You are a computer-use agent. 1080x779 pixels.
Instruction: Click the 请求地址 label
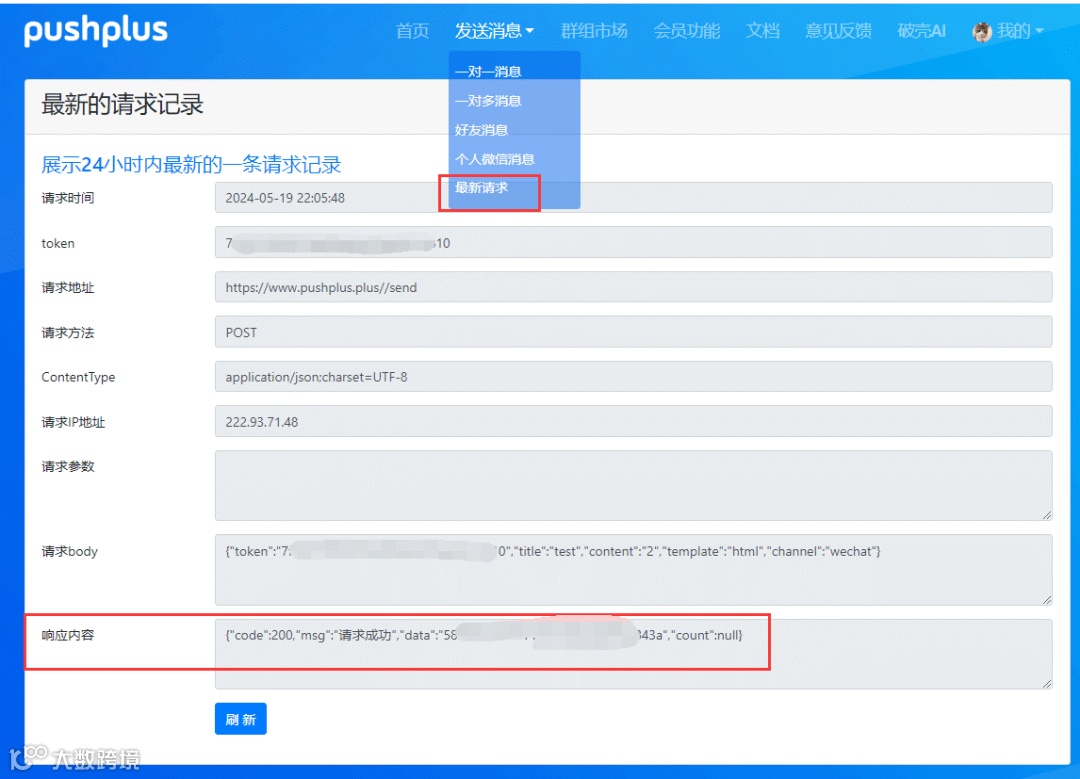click(68, 288)
